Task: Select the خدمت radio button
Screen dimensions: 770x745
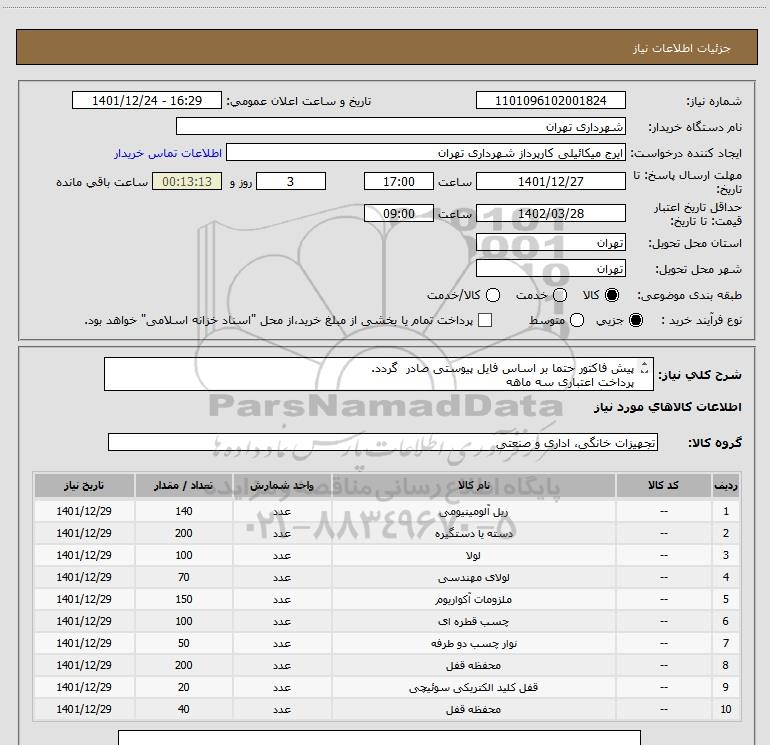Action: click(560, 295)
